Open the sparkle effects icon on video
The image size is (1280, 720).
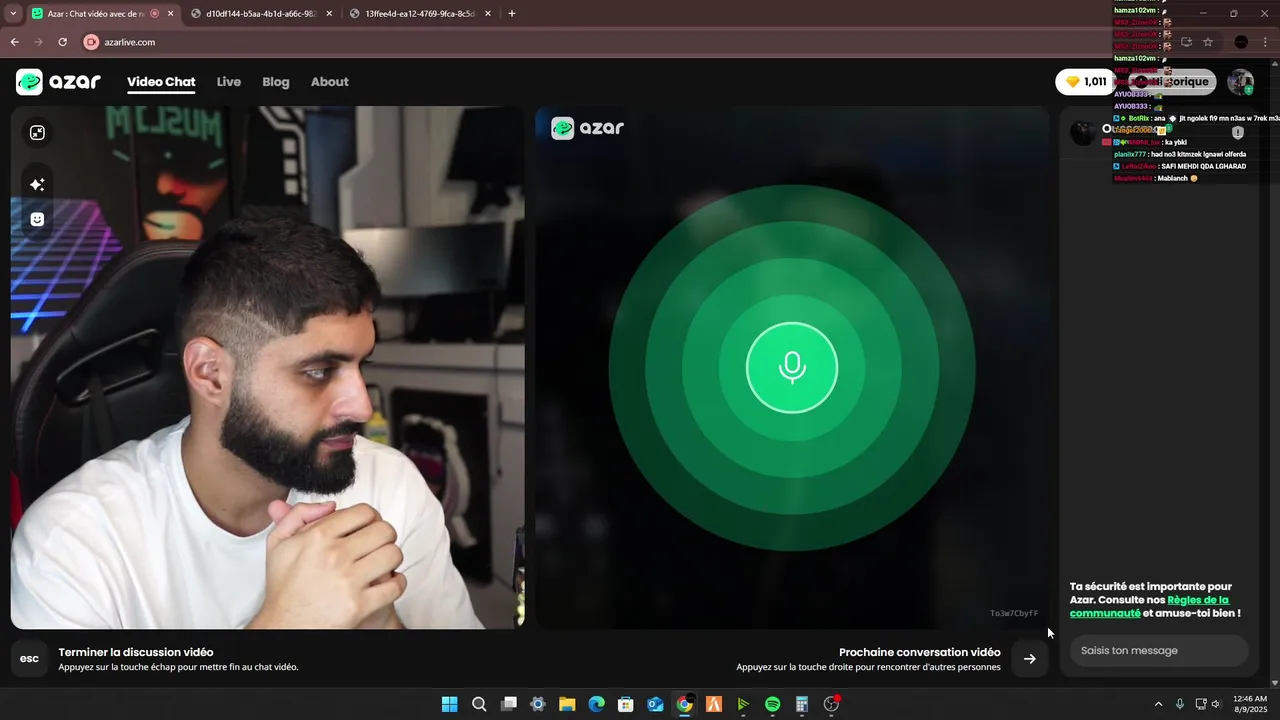coord(37,184)
